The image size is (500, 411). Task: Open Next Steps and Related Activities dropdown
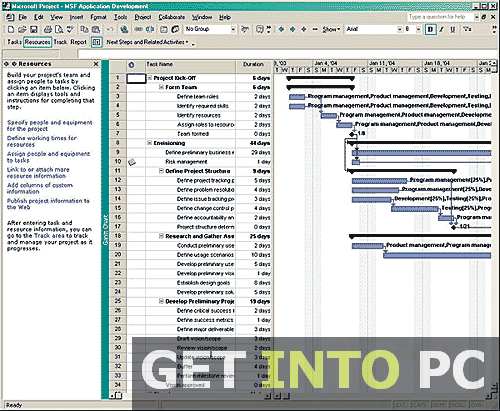pos(147,42)
